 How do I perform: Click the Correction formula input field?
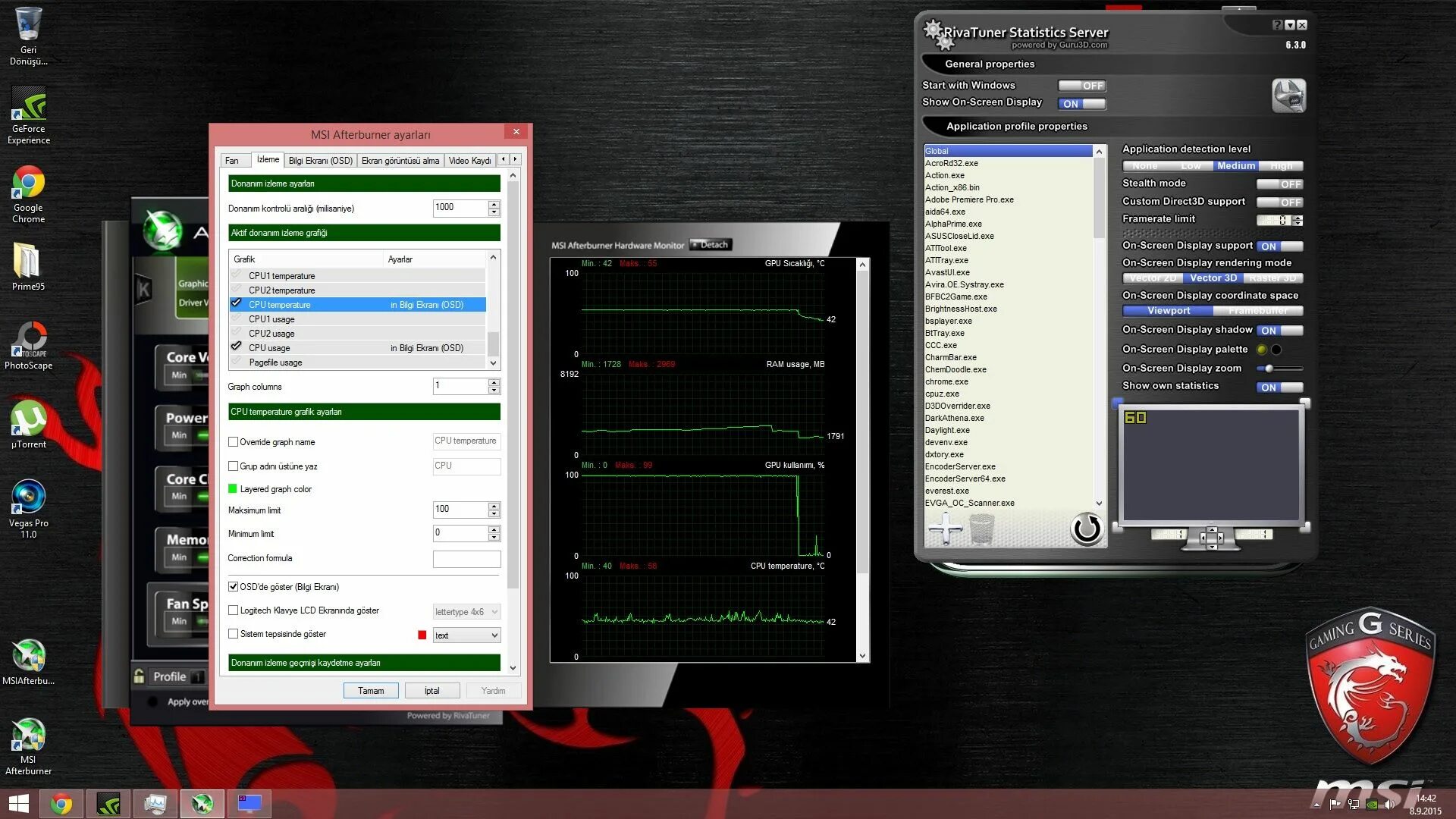point(466,559)
